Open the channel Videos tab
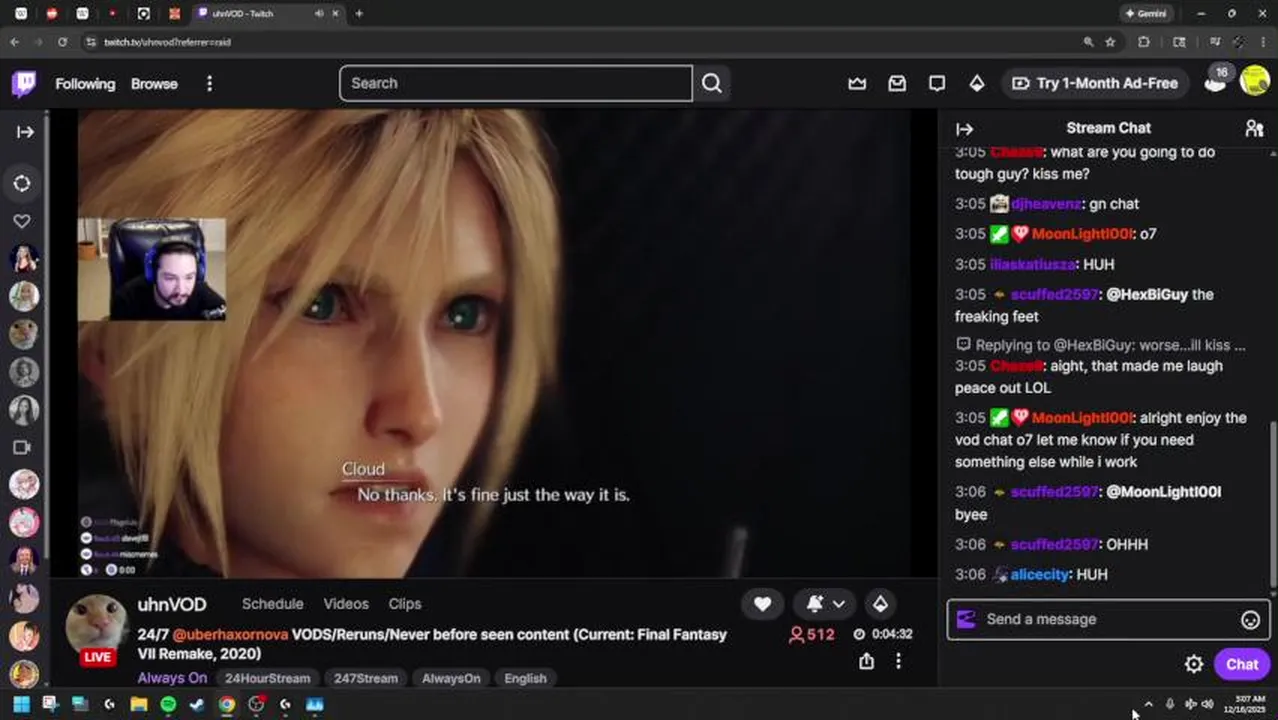The width and height of the screenshot is (1278, 720). tap(346, 604)
